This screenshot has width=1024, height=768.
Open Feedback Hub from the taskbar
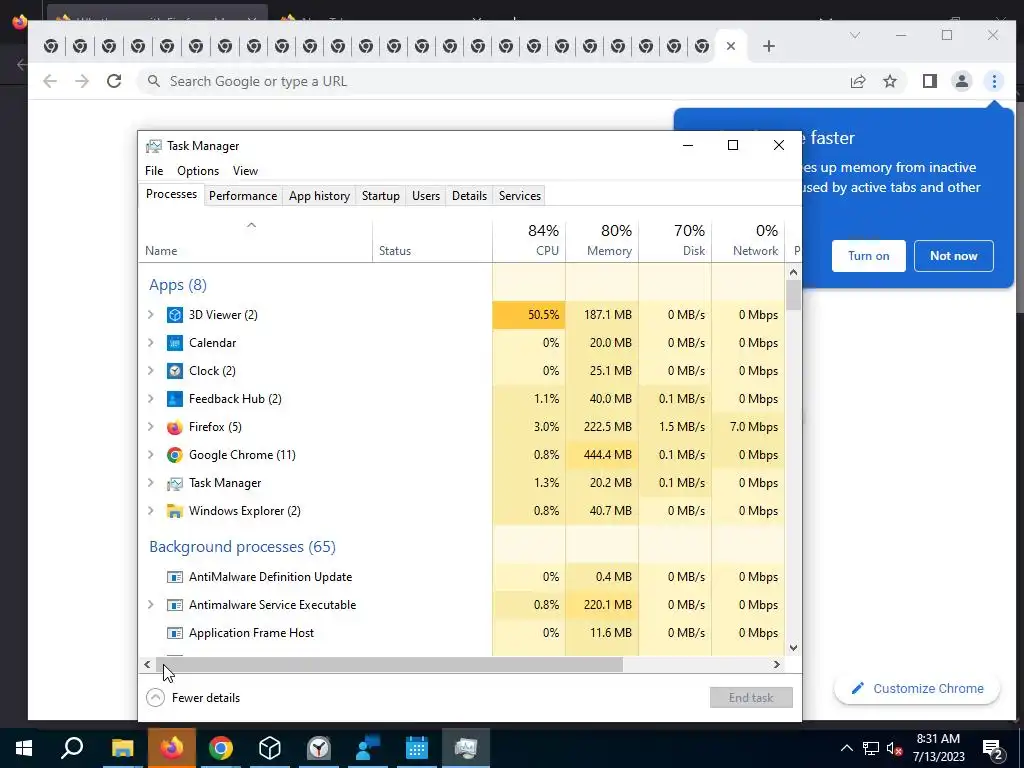click(x=368, y=748)
